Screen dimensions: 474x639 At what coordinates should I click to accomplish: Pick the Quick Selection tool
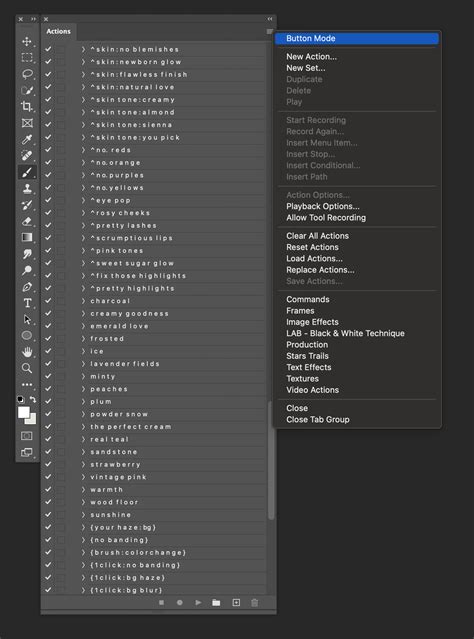[27, 90]
